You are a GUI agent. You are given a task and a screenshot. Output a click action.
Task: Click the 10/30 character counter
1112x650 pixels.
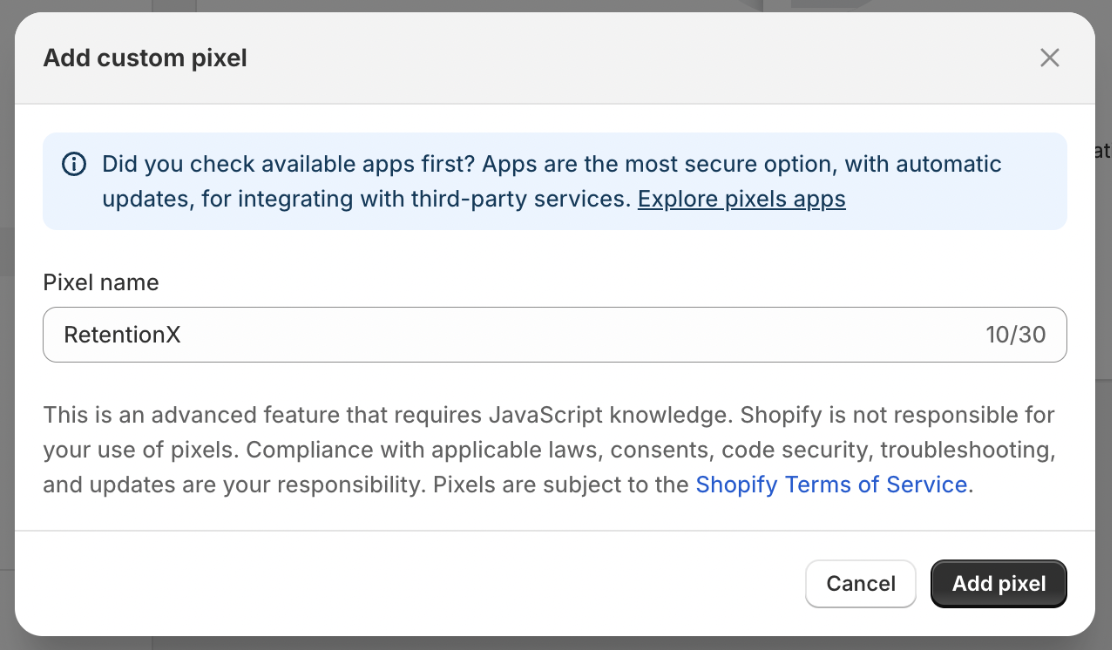click(1015, 335)
